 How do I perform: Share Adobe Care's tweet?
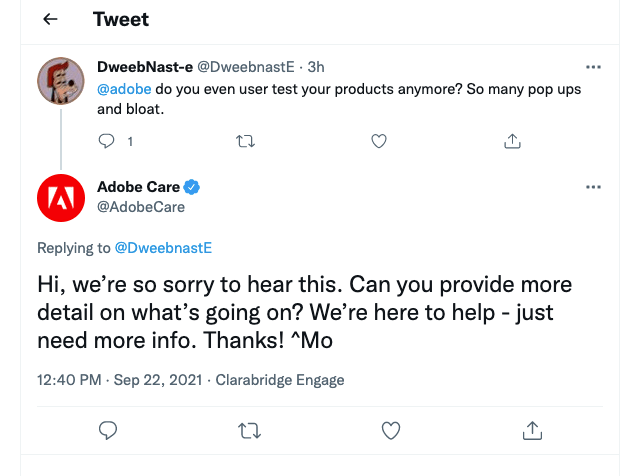(532, 430)
